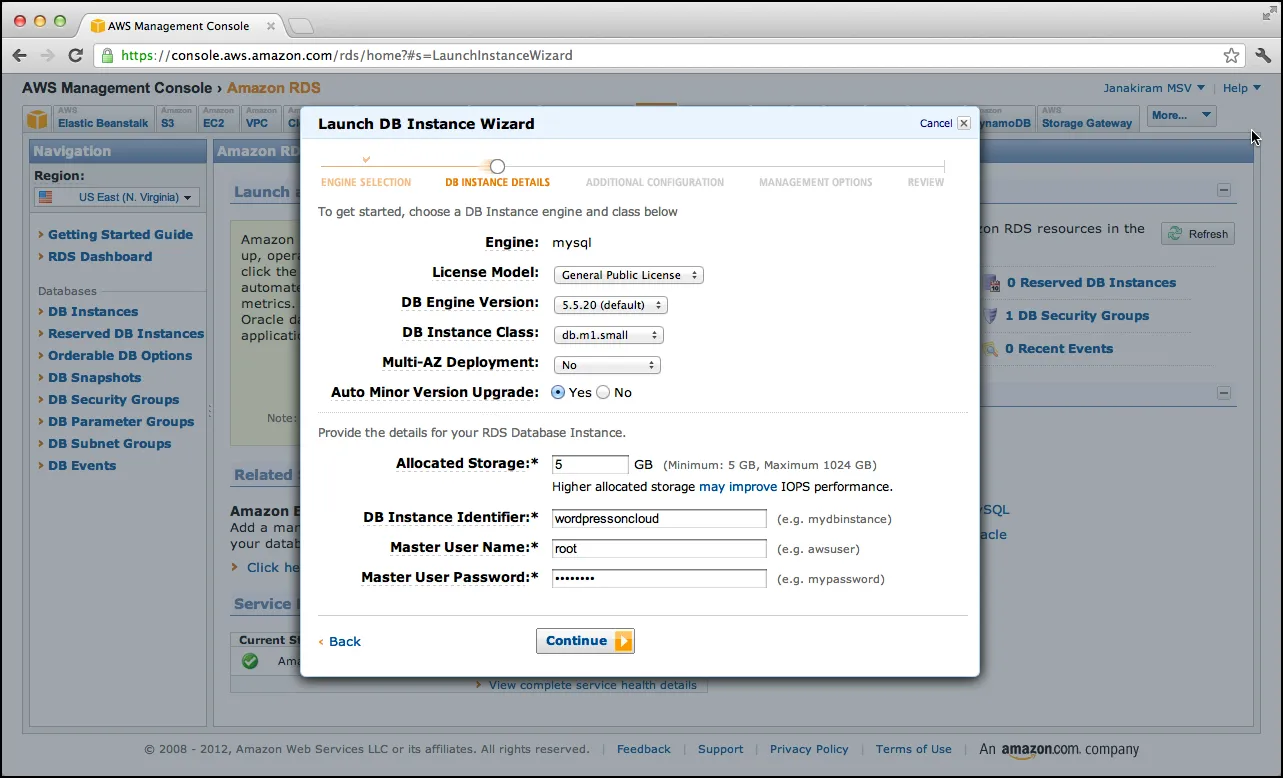Open Terms of Use footer link
This screenshot has height=778, width=1283.
(x=914, y=749)
